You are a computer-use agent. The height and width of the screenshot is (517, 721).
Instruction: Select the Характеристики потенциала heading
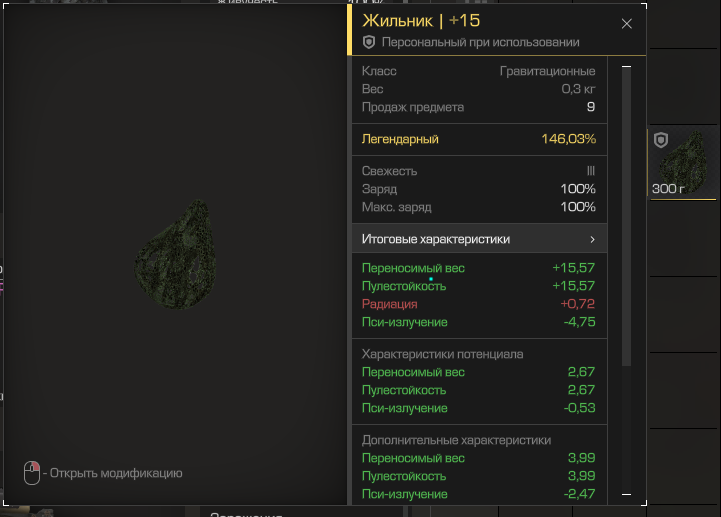pyautogui.click(x=442, y=354)
